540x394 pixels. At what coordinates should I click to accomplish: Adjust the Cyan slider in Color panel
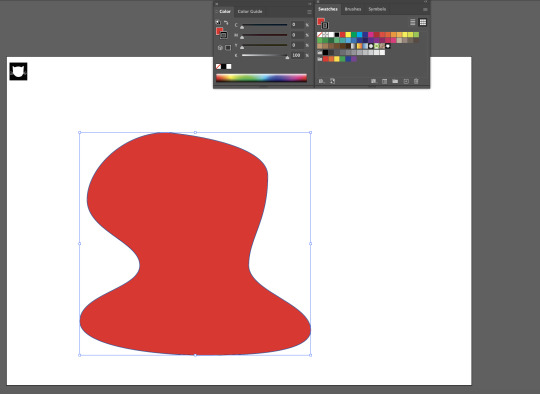point(264,25)
